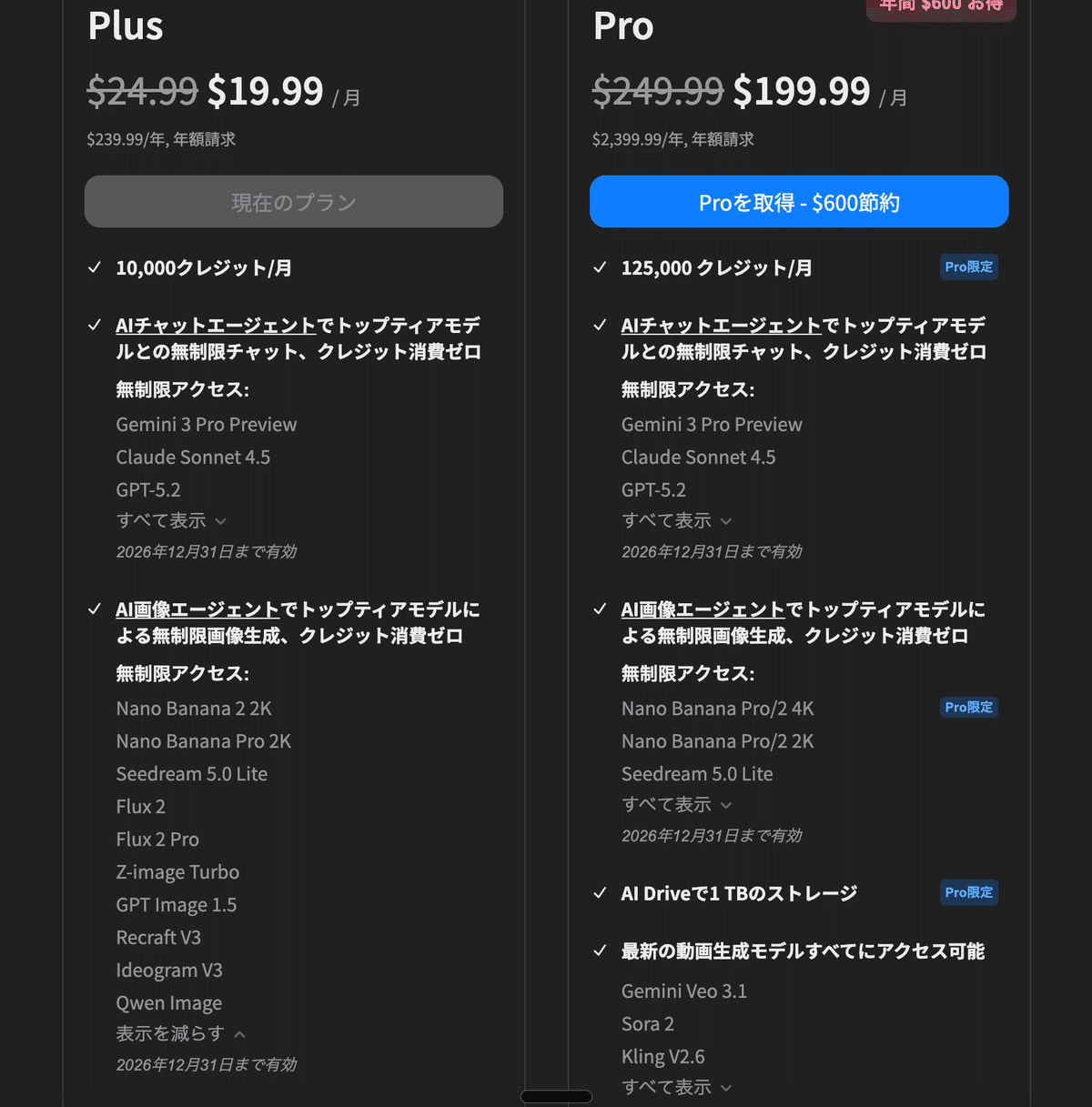Click Pro限定 badge beside AI Drive storage
This screenshot has height=1107, width=1092.
click(968, 893)
